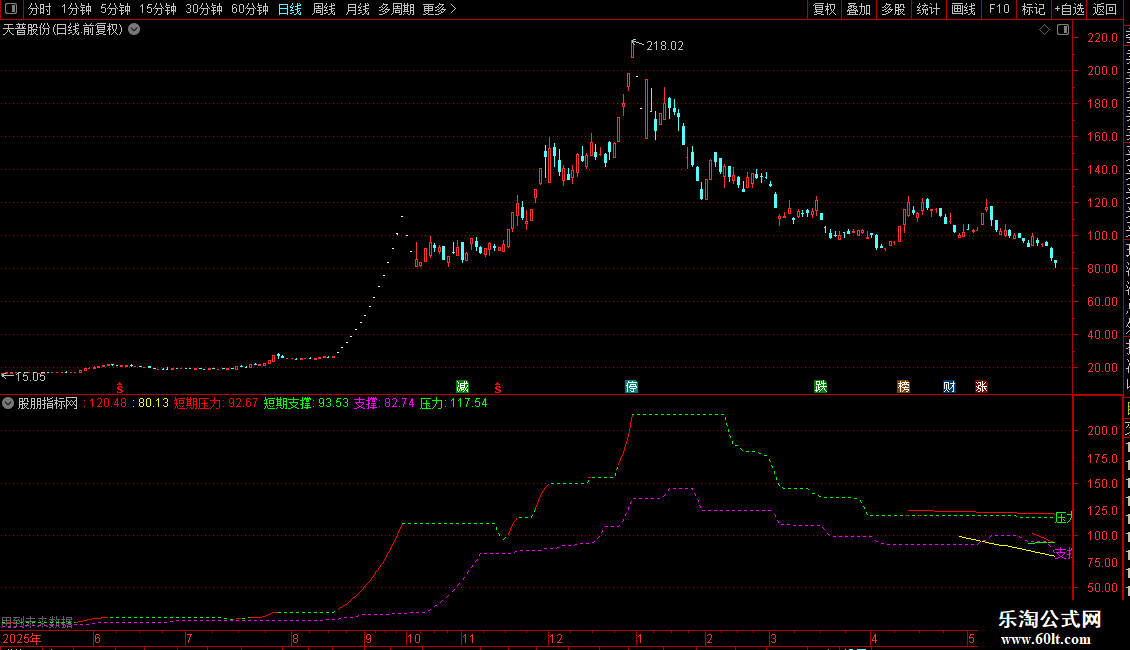Select the 15分钟 period tab
The image size is (1130, 650).
(x=158, y=9)
